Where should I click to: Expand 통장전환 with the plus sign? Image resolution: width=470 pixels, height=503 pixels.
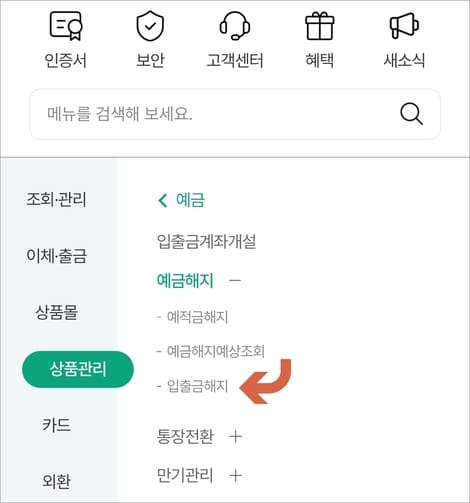pyautogui.click(x=236, y=436)
